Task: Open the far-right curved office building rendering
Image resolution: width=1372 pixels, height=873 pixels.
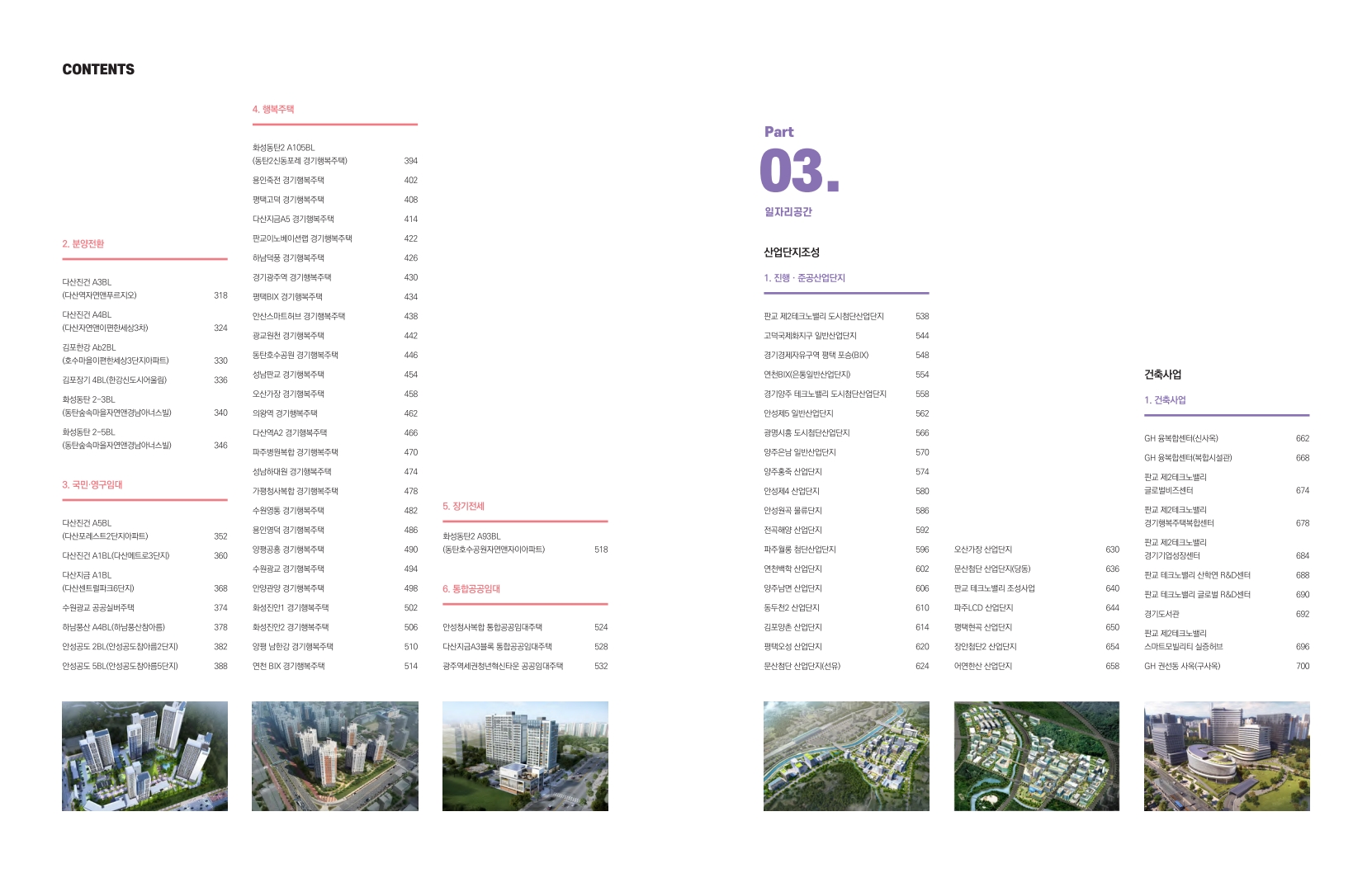Action: [x=1226, y=756]
